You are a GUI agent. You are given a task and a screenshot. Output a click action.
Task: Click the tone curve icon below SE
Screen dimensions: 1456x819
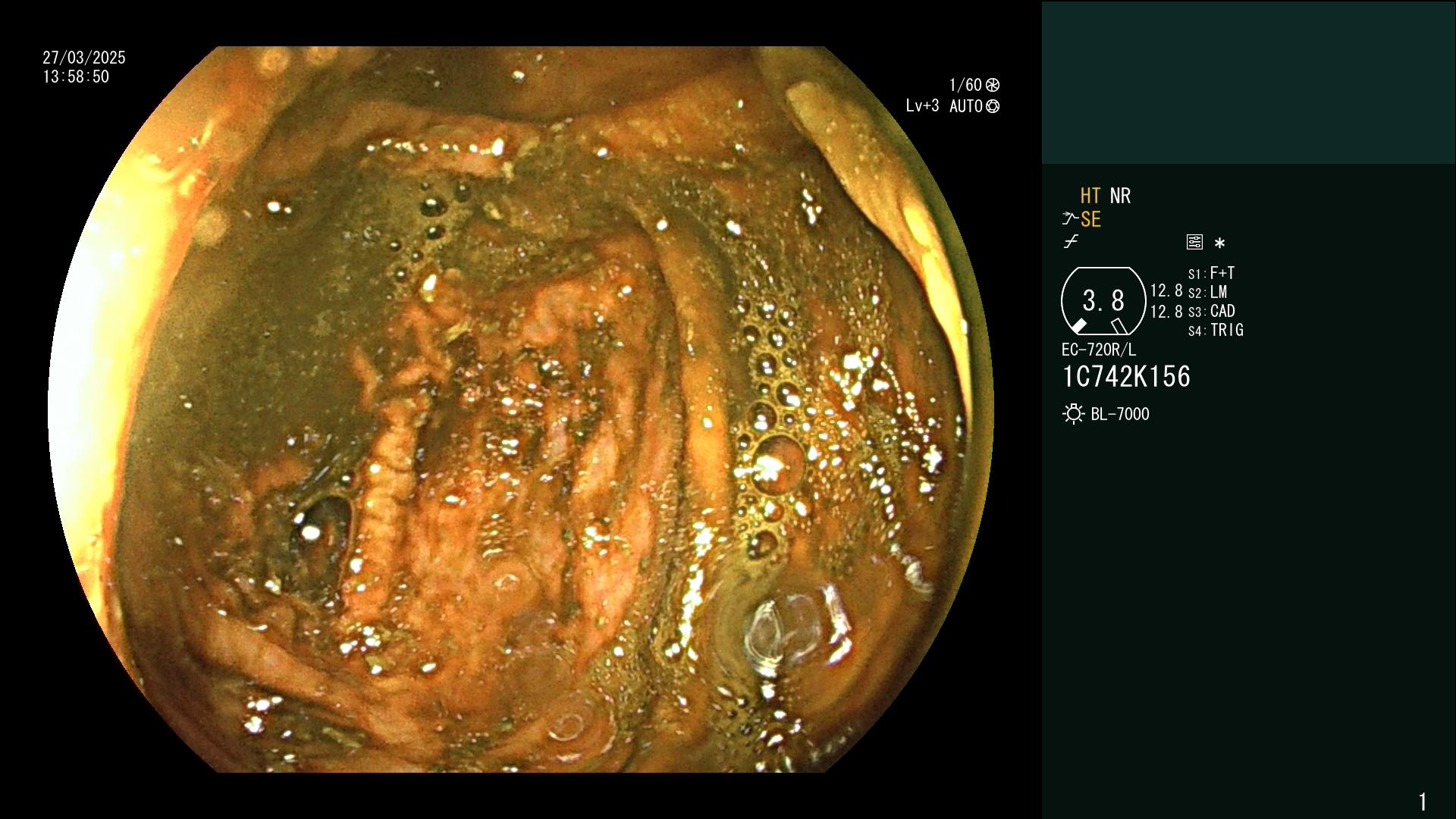(x=1071, y=242)
